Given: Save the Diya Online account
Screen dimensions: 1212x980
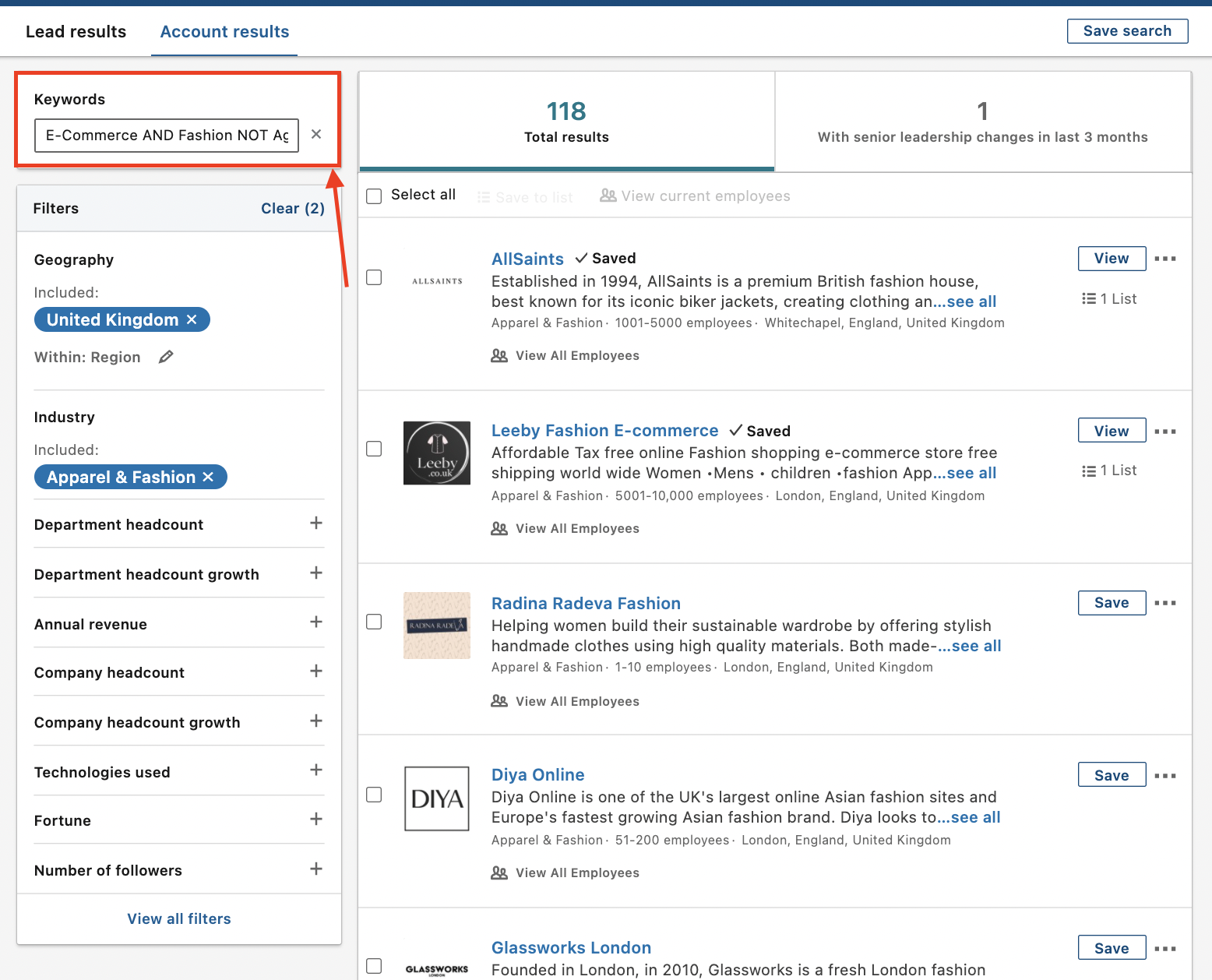Looking at the screenshot, I should (1112, 775).
